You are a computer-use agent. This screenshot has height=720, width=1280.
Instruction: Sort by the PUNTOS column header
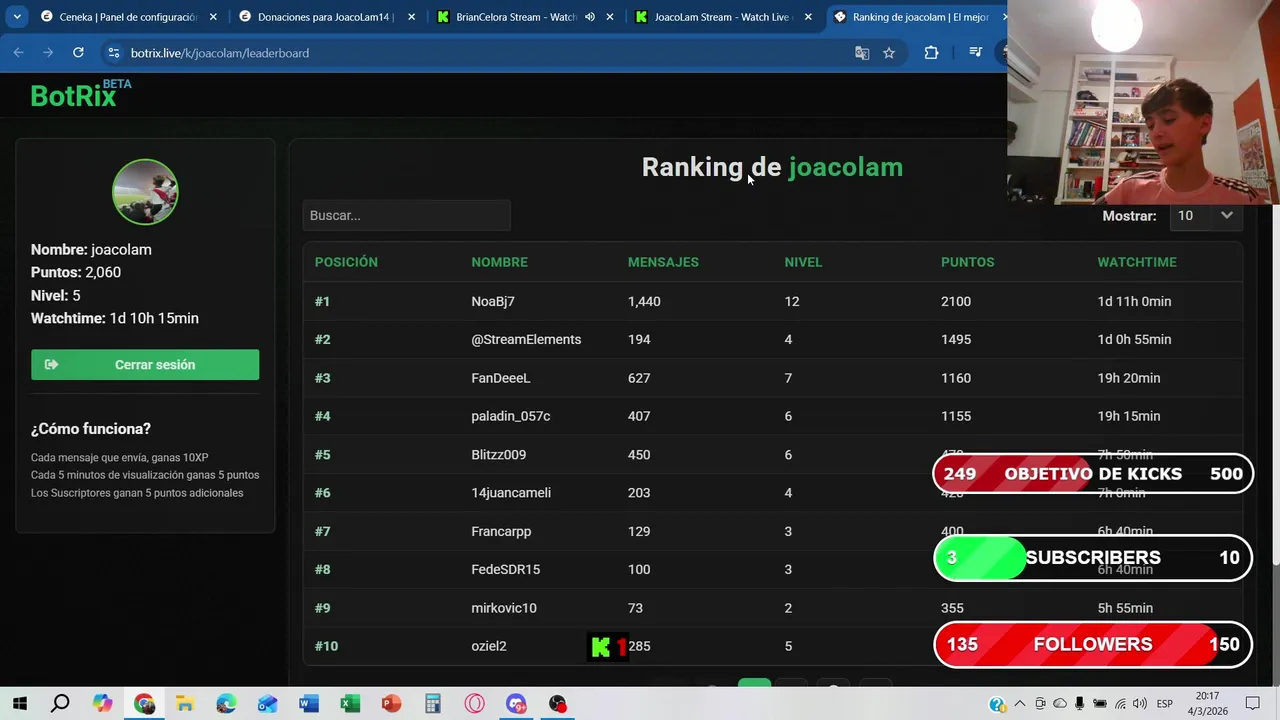click(x=967, y=262)
